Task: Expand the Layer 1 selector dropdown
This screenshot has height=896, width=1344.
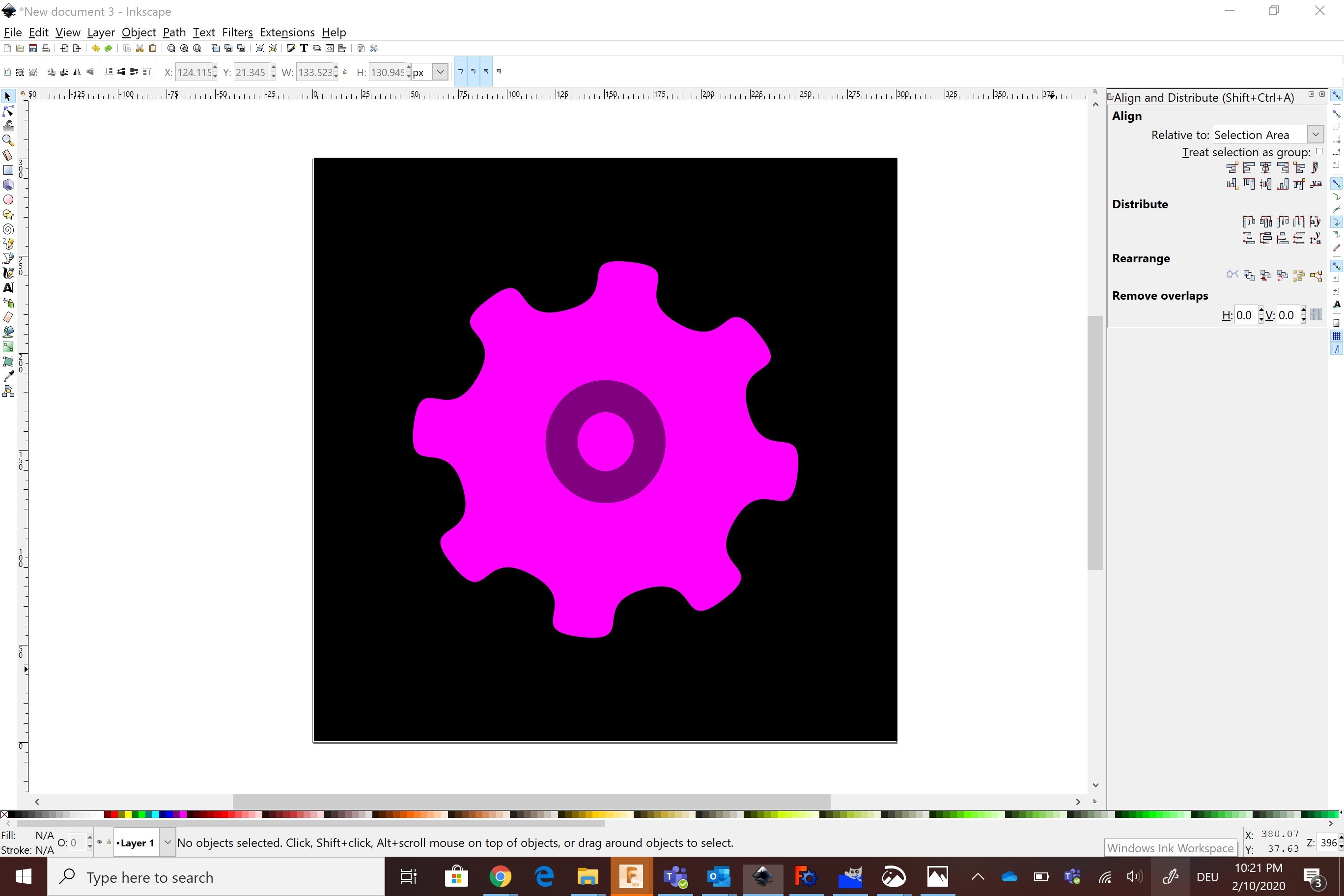Action: click(x=167, y=842)
